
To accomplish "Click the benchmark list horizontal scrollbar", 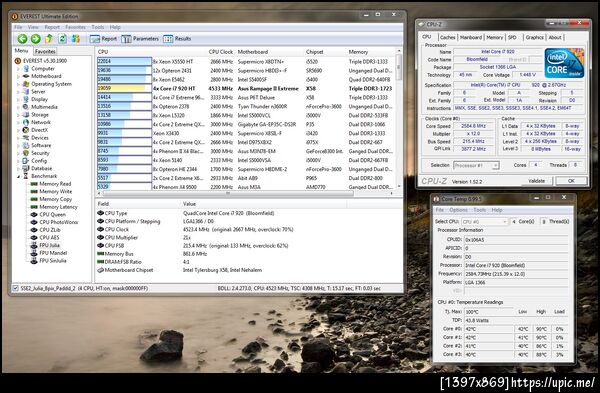I will [x=245, y=194].
